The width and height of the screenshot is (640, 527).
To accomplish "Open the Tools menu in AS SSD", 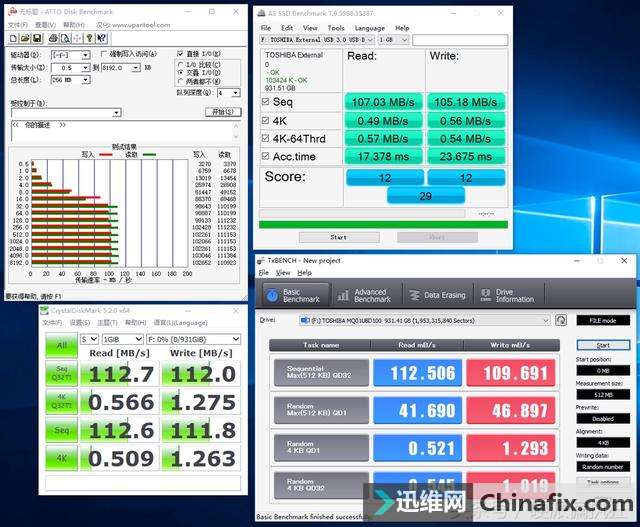I will click(336, 28).
